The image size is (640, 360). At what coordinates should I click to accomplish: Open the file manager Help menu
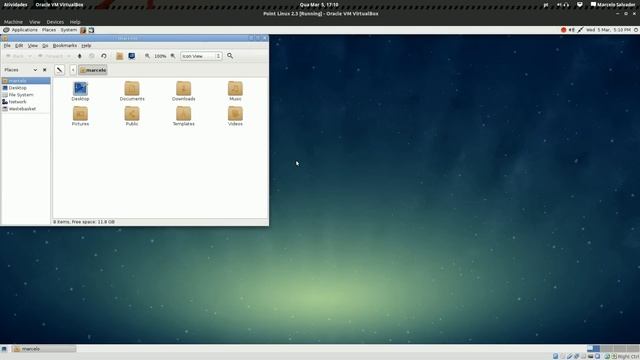click(86, 46)
